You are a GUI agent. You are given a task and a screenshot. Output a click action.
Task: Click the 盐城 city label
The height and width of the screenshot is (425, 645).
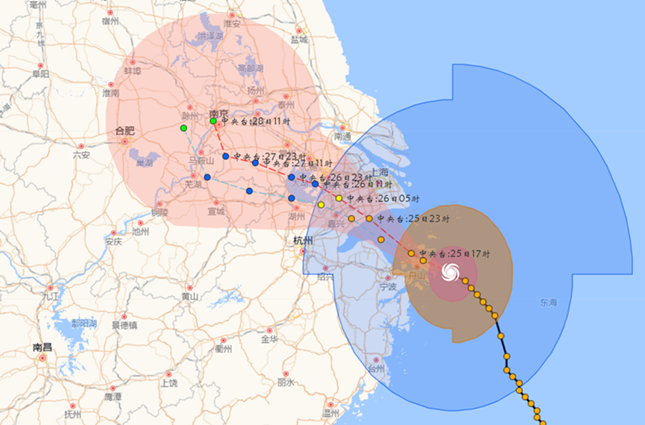click(x=298, y=40)
